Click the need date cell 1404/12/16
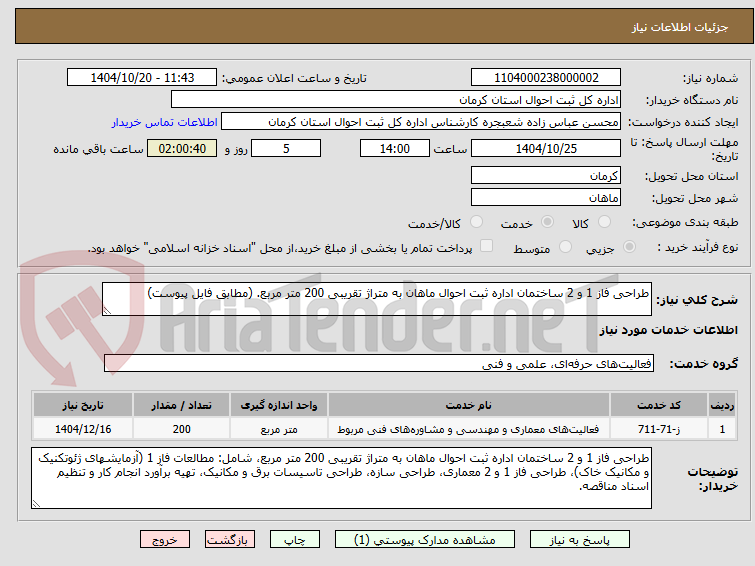Screen dimensions: 755x566 pos(83,429)
